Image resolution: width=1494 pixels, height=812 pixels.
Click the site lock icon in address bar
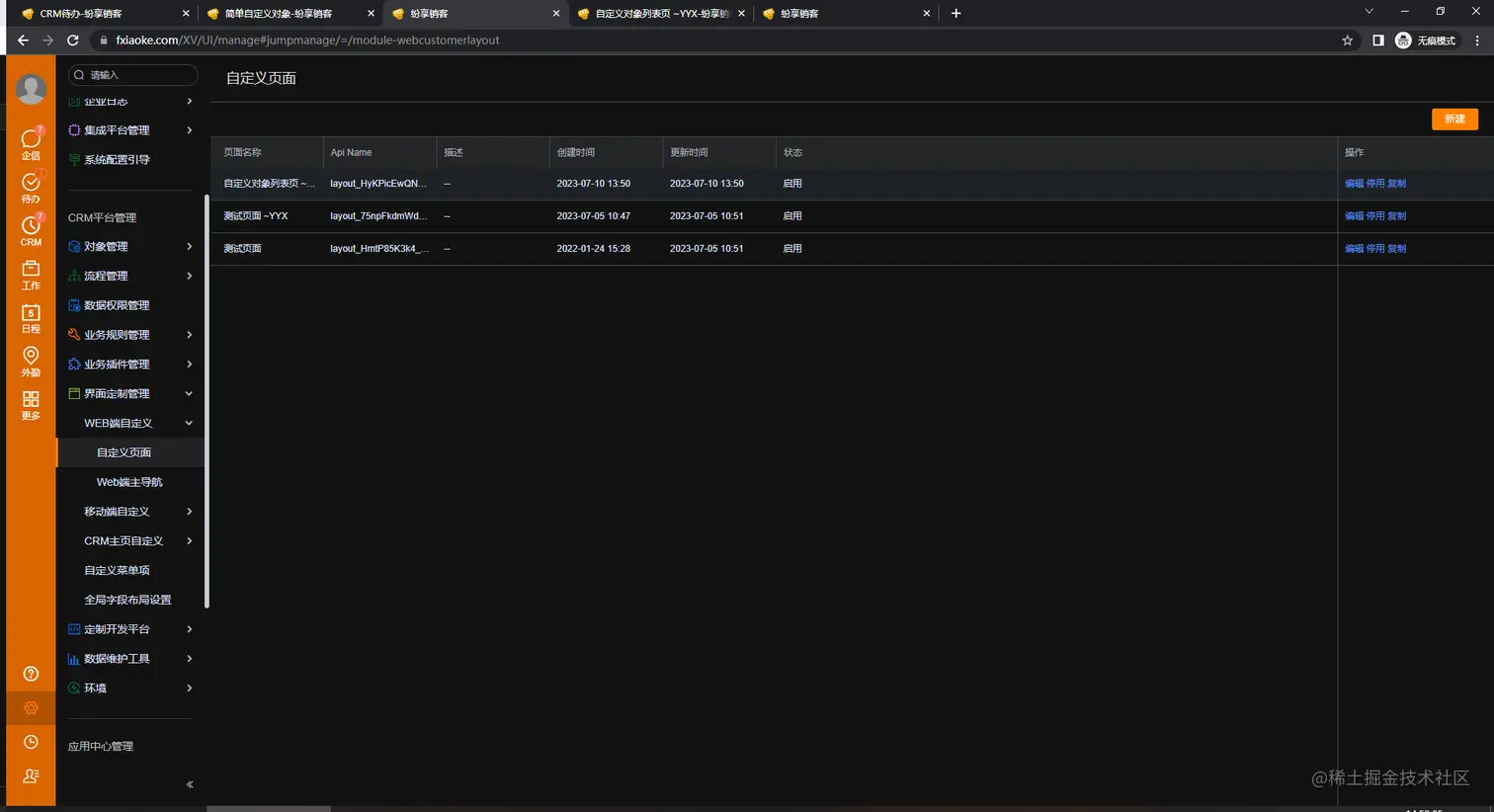(x=104, y=41)
